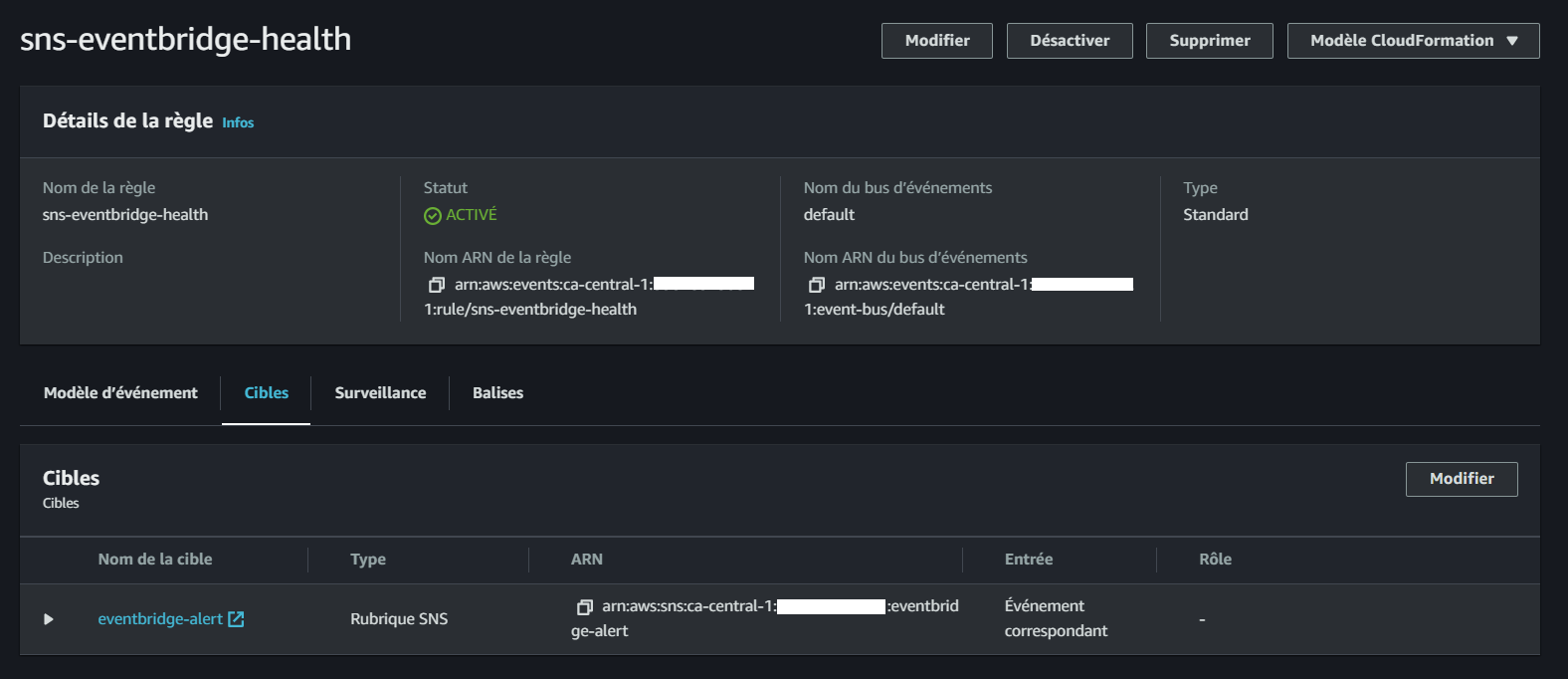This screenshot has width=1568, height=679.
Task: Click the 'Événement correspondant' entry cell
Action: 1056,618
